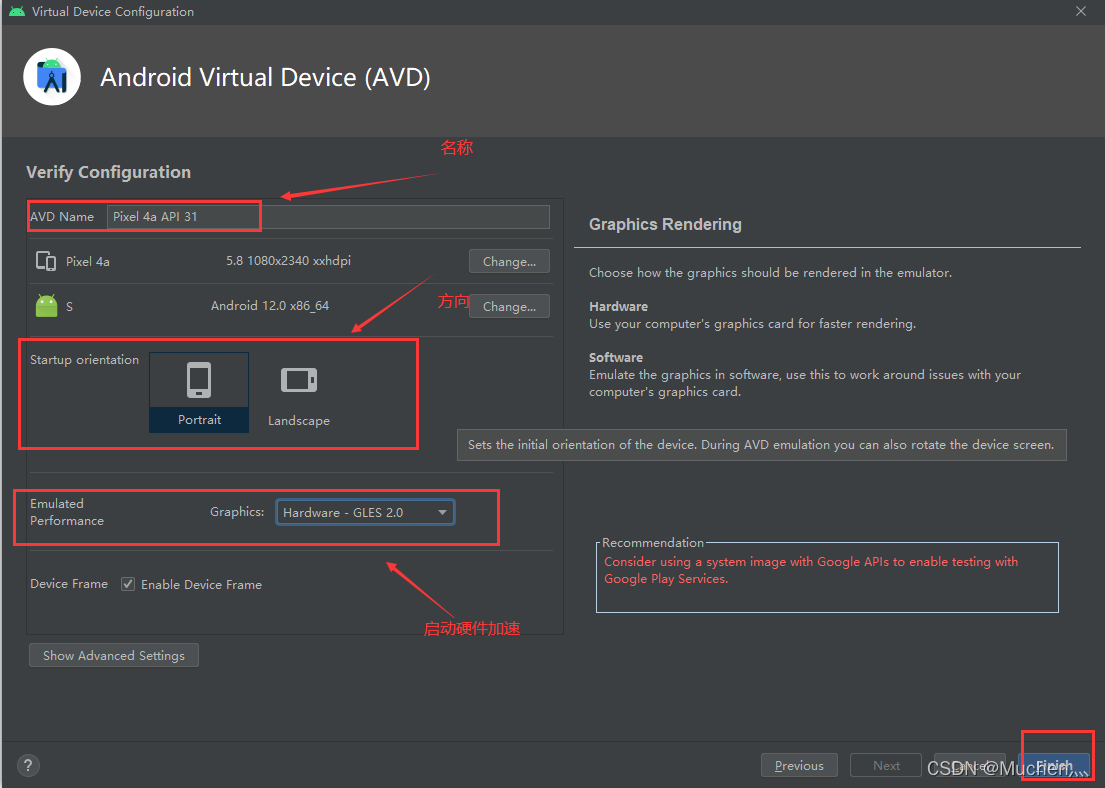Click the Pixel 4a device icon

click(x=46, y=261)
